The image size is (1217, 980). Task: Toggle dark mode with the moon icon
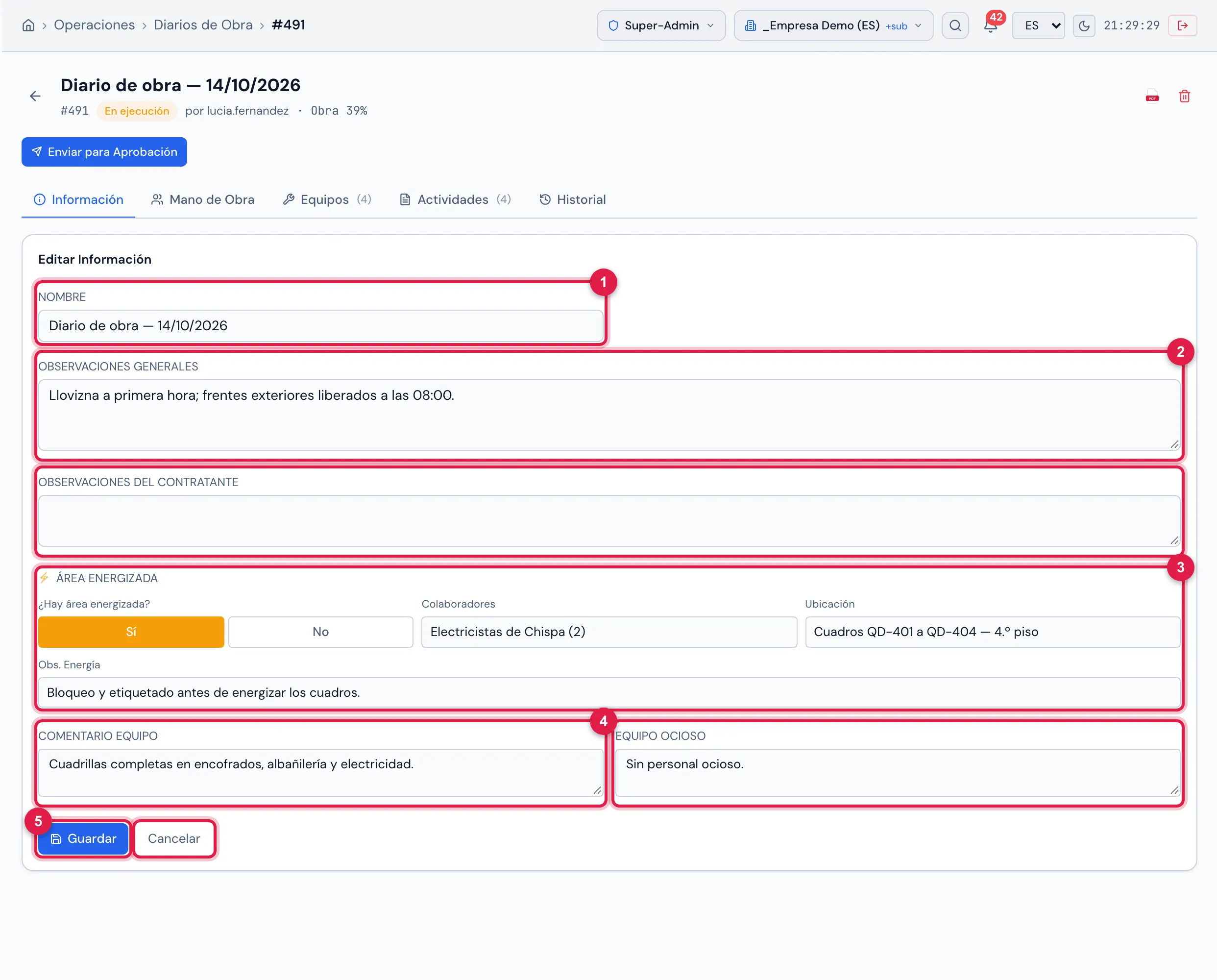tap(1084, 25)
